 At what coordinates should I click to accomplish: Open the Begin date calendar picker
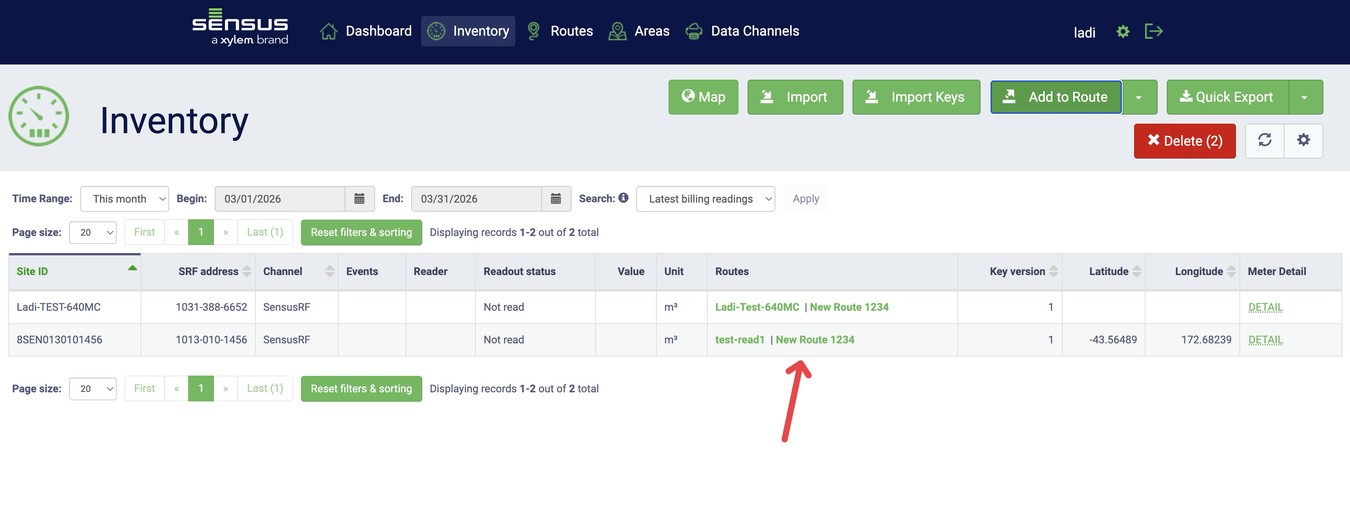360,199
